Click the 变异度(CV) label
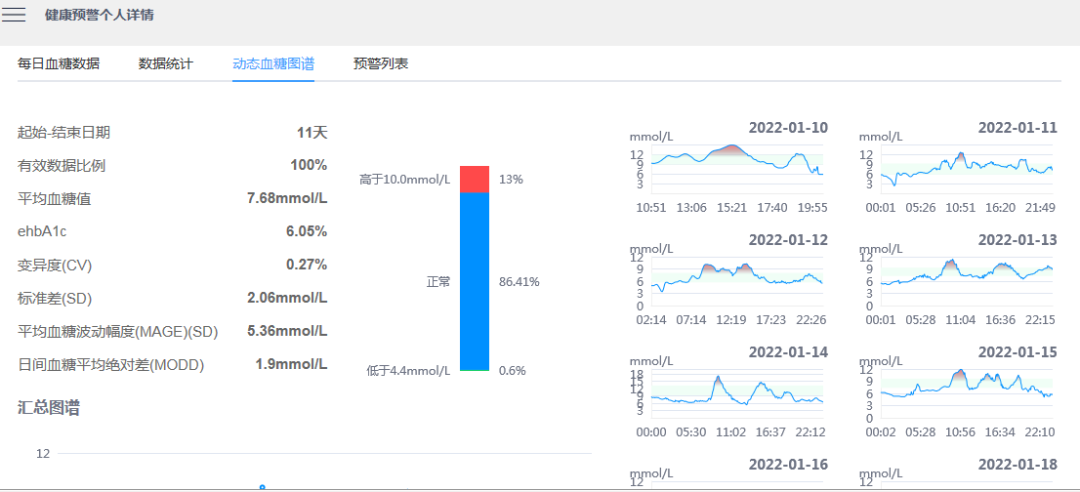This screenshot has width=1080, height=492. (x=55, y=265)
